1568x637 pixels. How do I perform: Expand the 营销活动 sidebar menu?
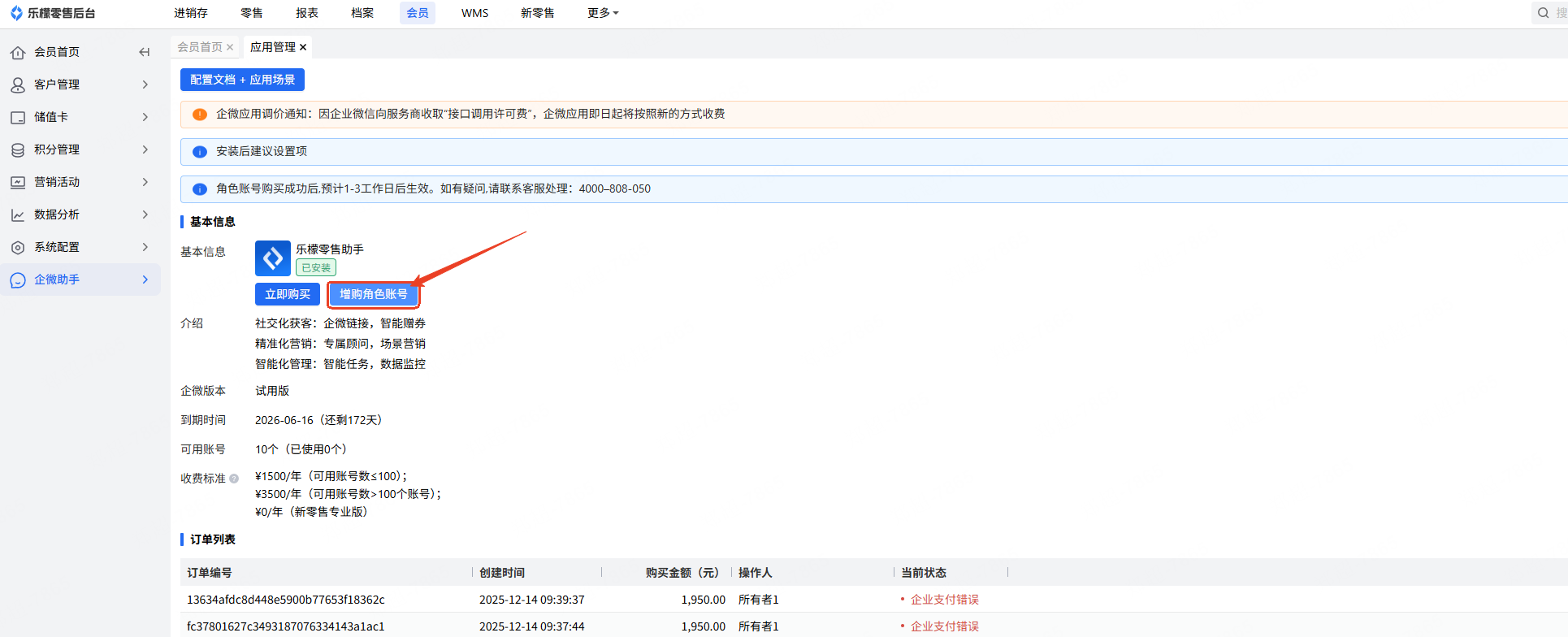click(145, 182)
